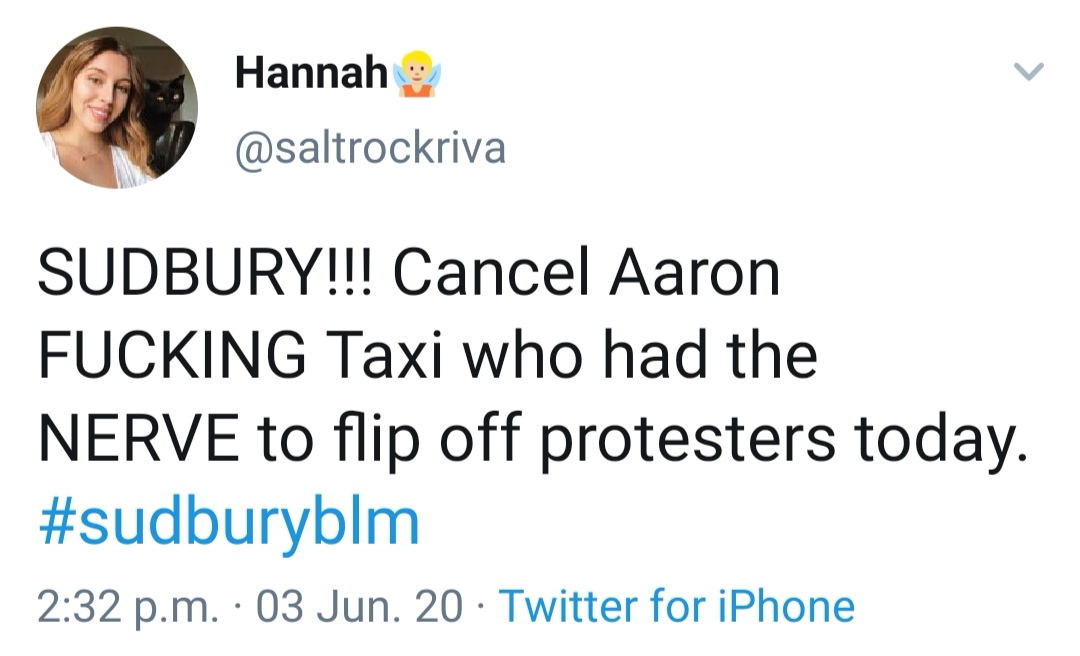This screenshot has width=1080, height=656.
Task: Click the word "Cancel" in the tweet
Action: click(x=488, y=274)
